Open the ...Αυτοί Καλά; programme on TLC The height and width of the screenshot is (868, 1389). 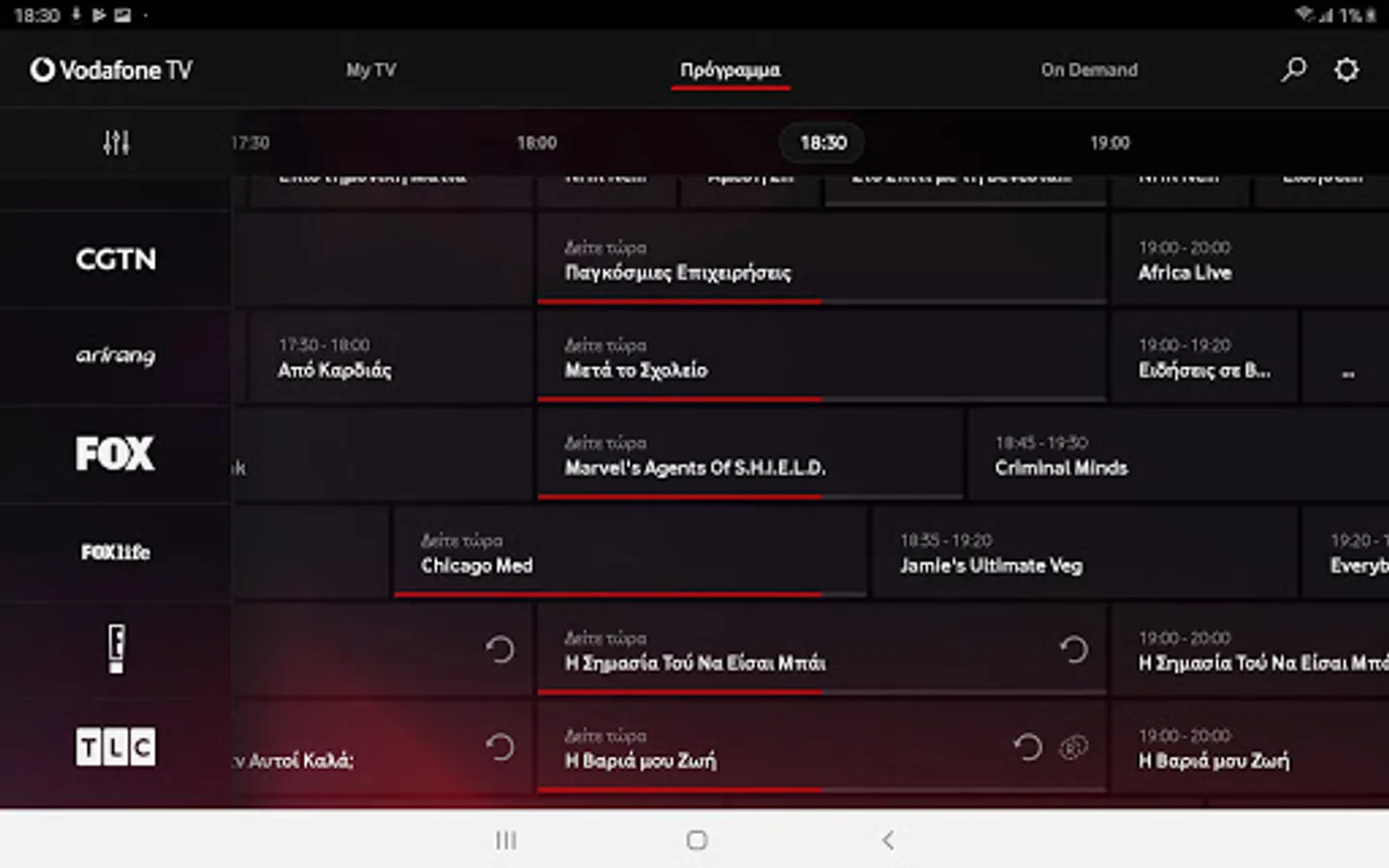pos(381,747)
